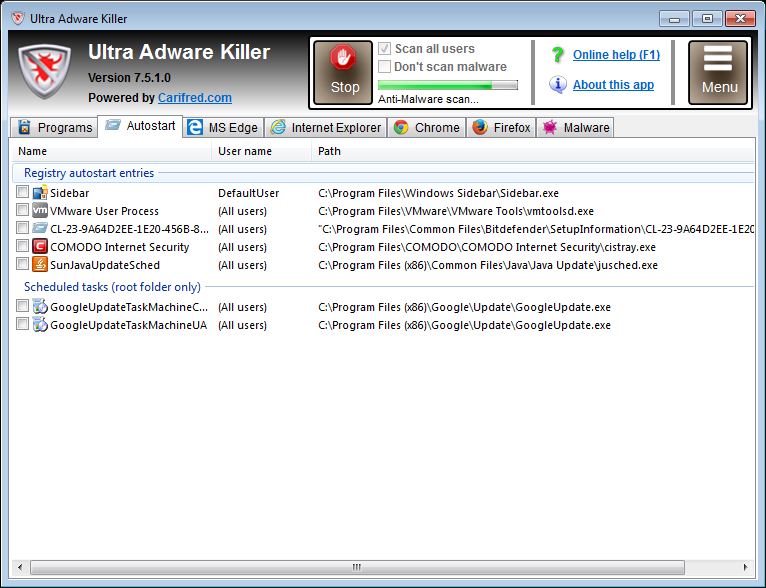Switch to the Chrome tab

tap(426, 127)
